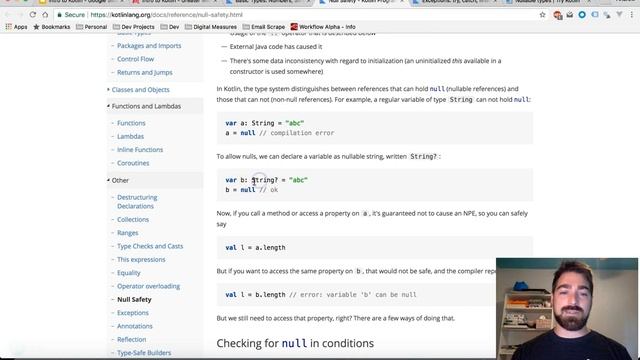
Task: Open the Annotations page
Action: (135, 326)
